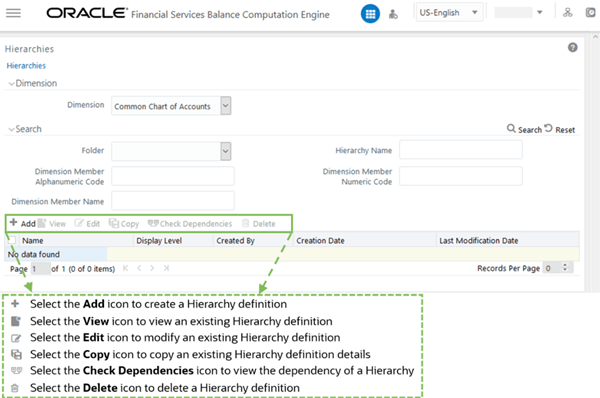The image size is (600, 398).
Task: Sort by the Name column header
Action: coord(33,241)
